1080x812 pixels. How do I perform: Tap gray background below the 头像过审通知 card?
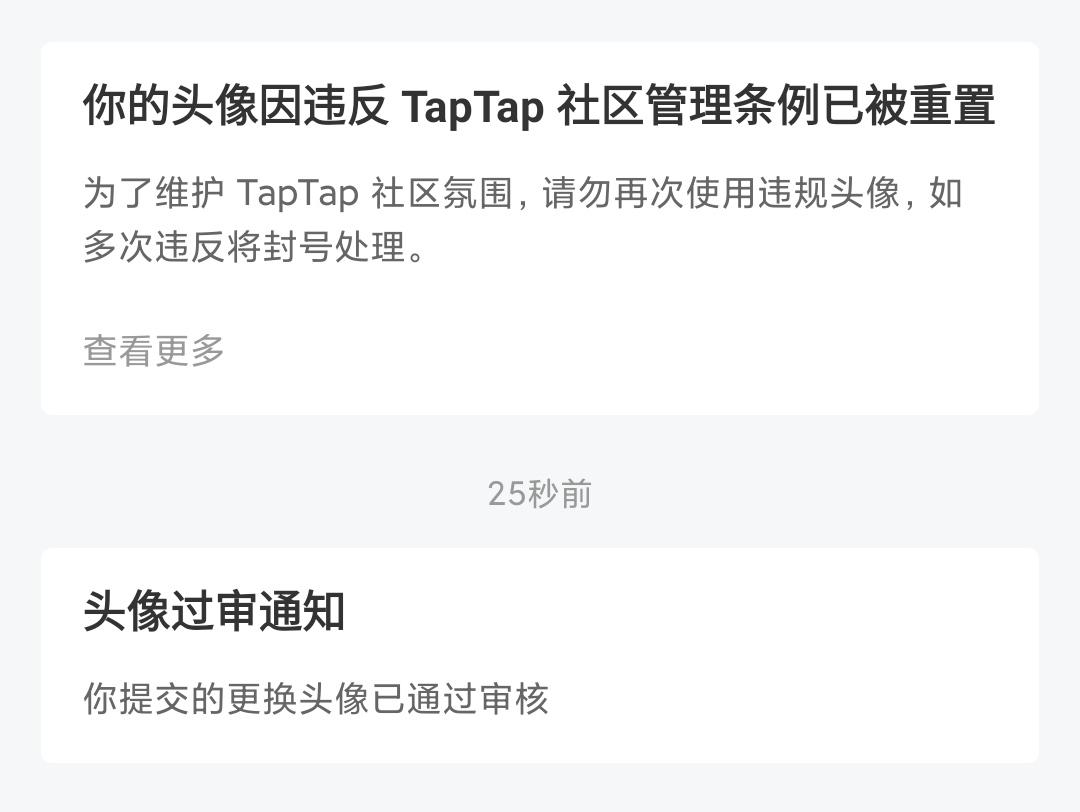coord(539,789)
